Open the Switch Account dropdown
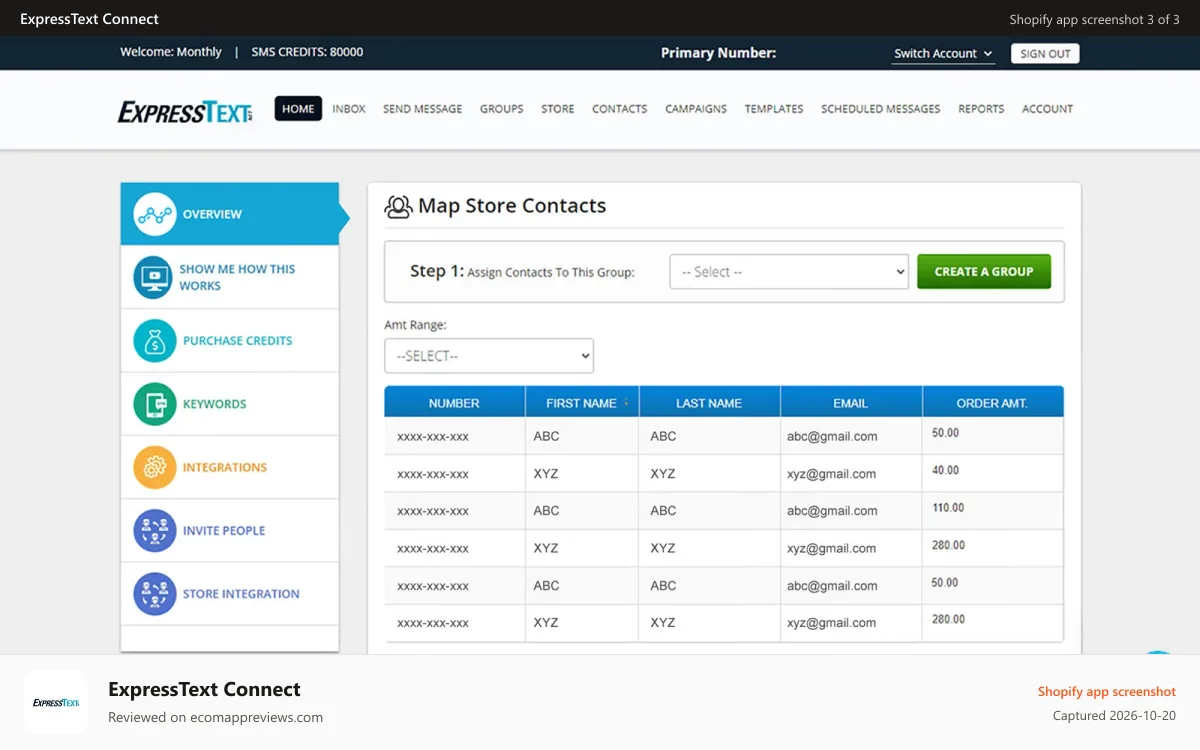Image resolution: width=1200 pixels, height=750 pixels. pos(943,54)
